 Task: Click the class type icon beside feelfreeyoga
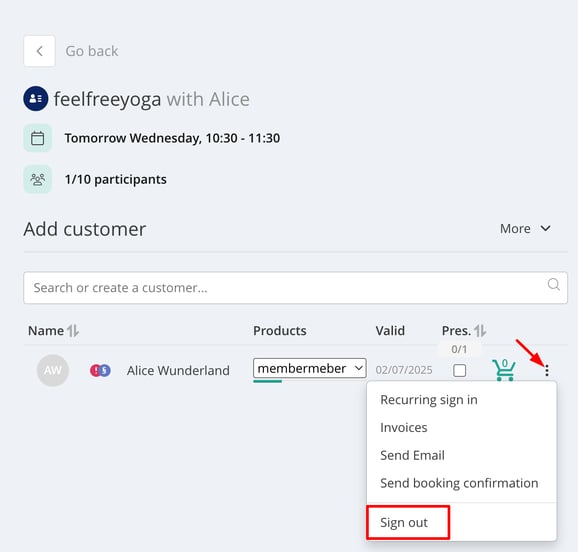36,99
